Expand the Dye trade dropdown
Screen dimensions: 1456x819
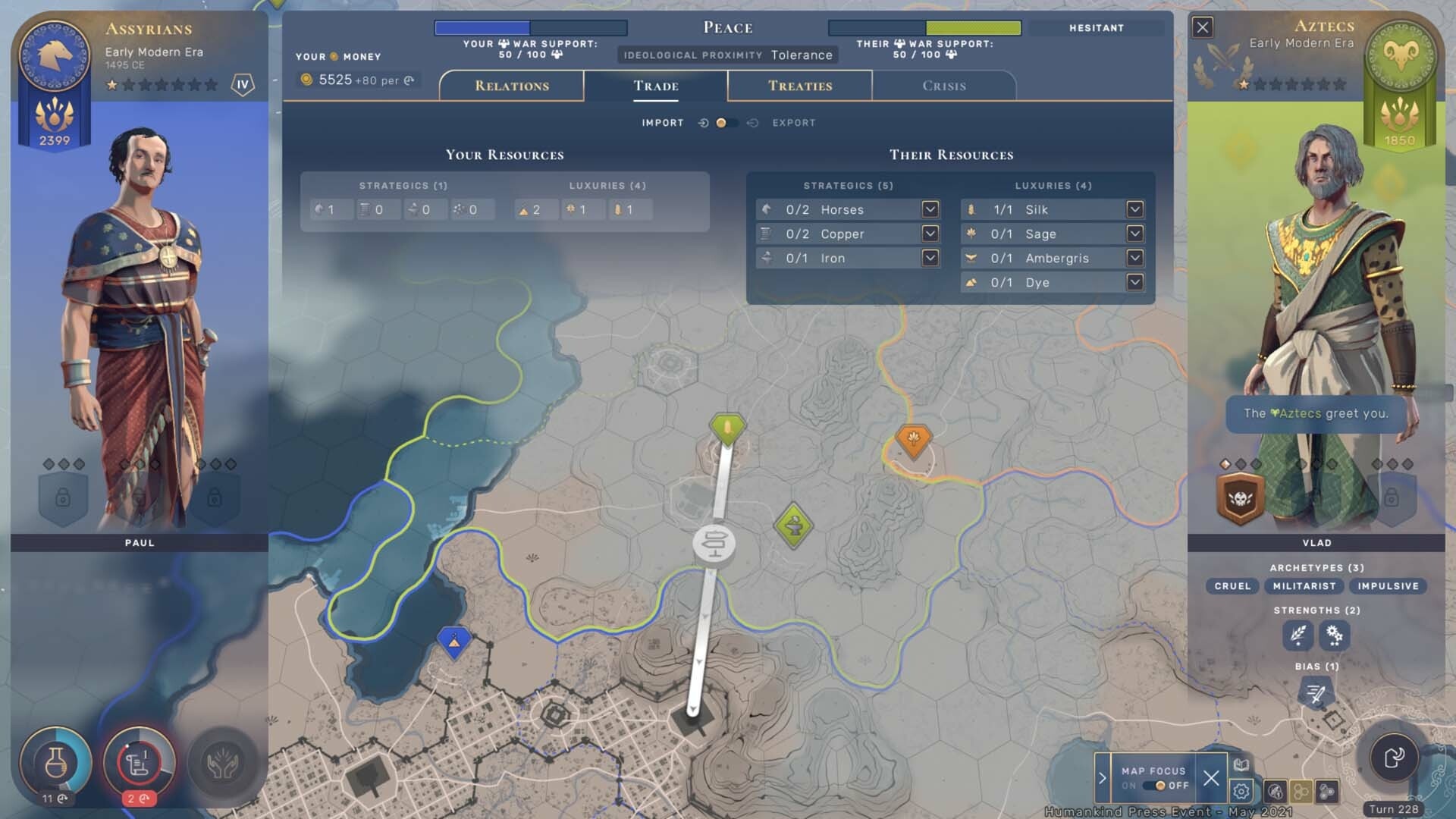pyautogui.click(x=1134, y=282)
